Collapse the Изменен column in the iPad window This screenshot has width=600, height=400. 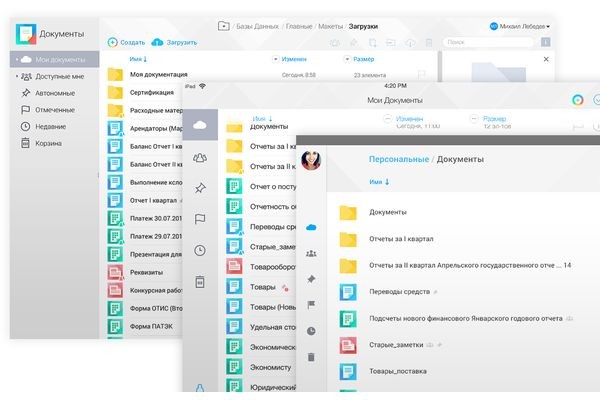click(387, 119)
